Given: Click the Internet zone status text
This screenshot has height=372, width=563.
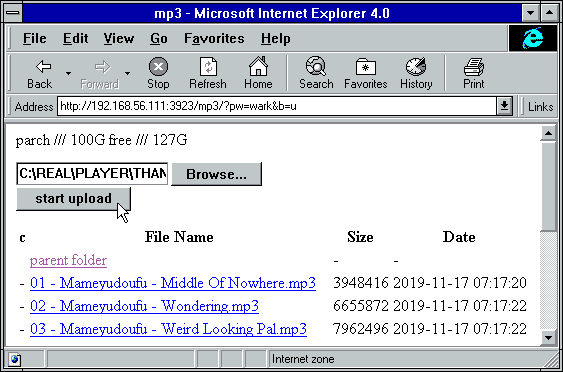Looking at the screenshot, I should [303, 359].
